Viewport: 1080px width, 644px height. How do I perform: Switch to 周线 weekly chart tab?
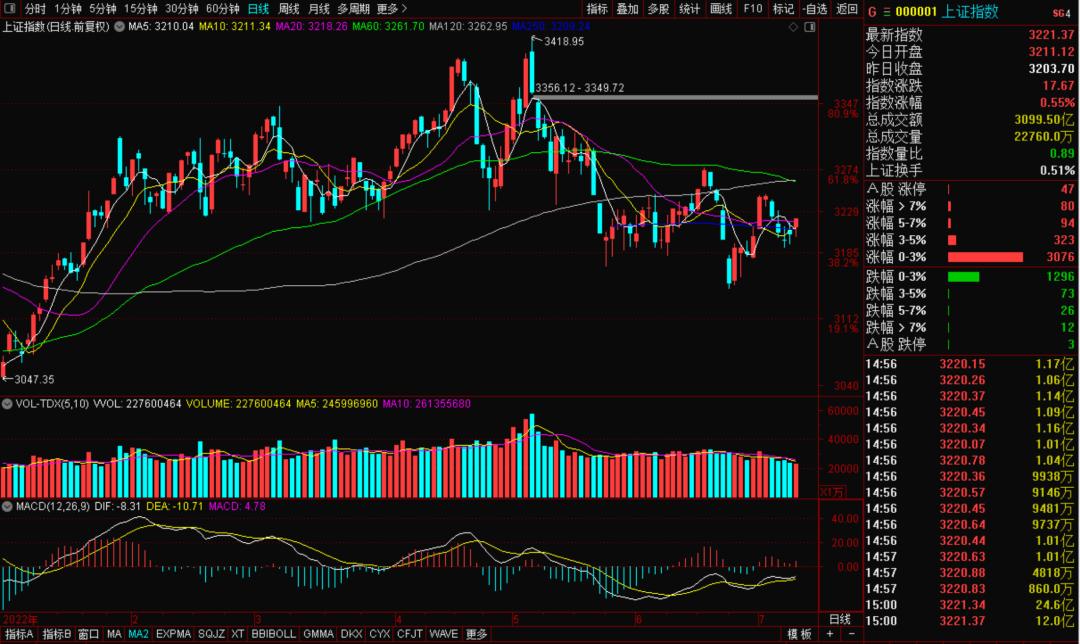point(289,8)
